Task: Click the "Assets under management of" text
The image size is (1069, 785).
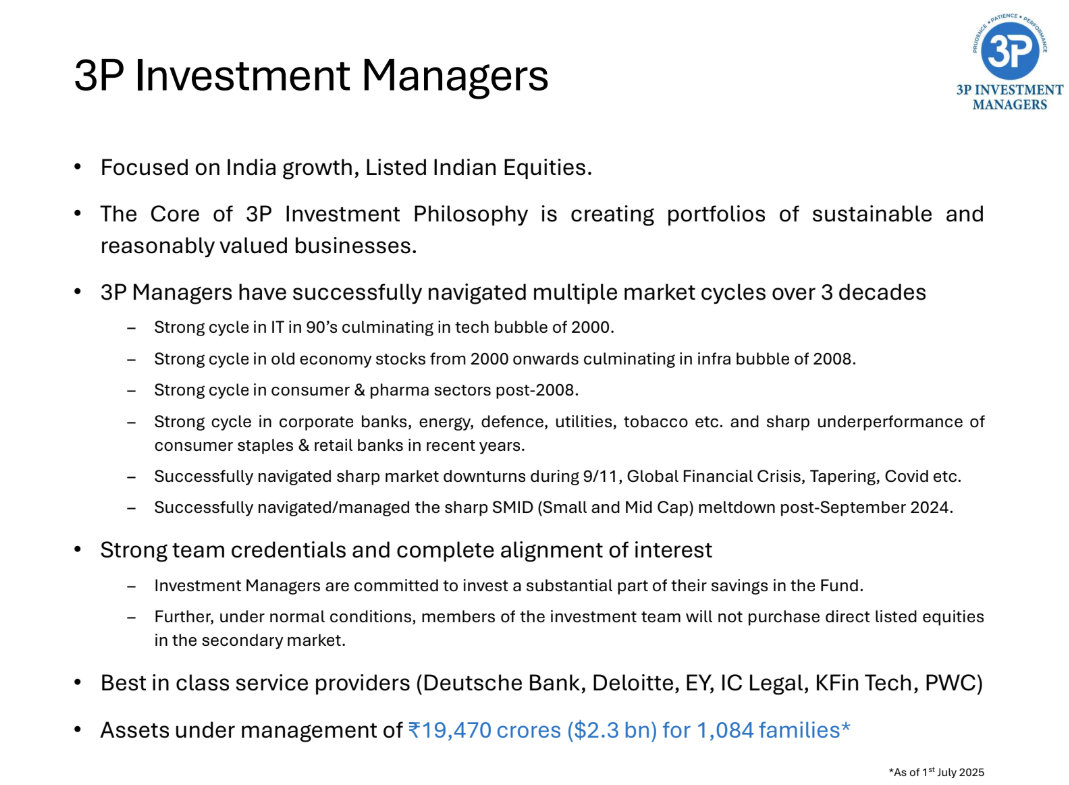Action: coord(251,730)
